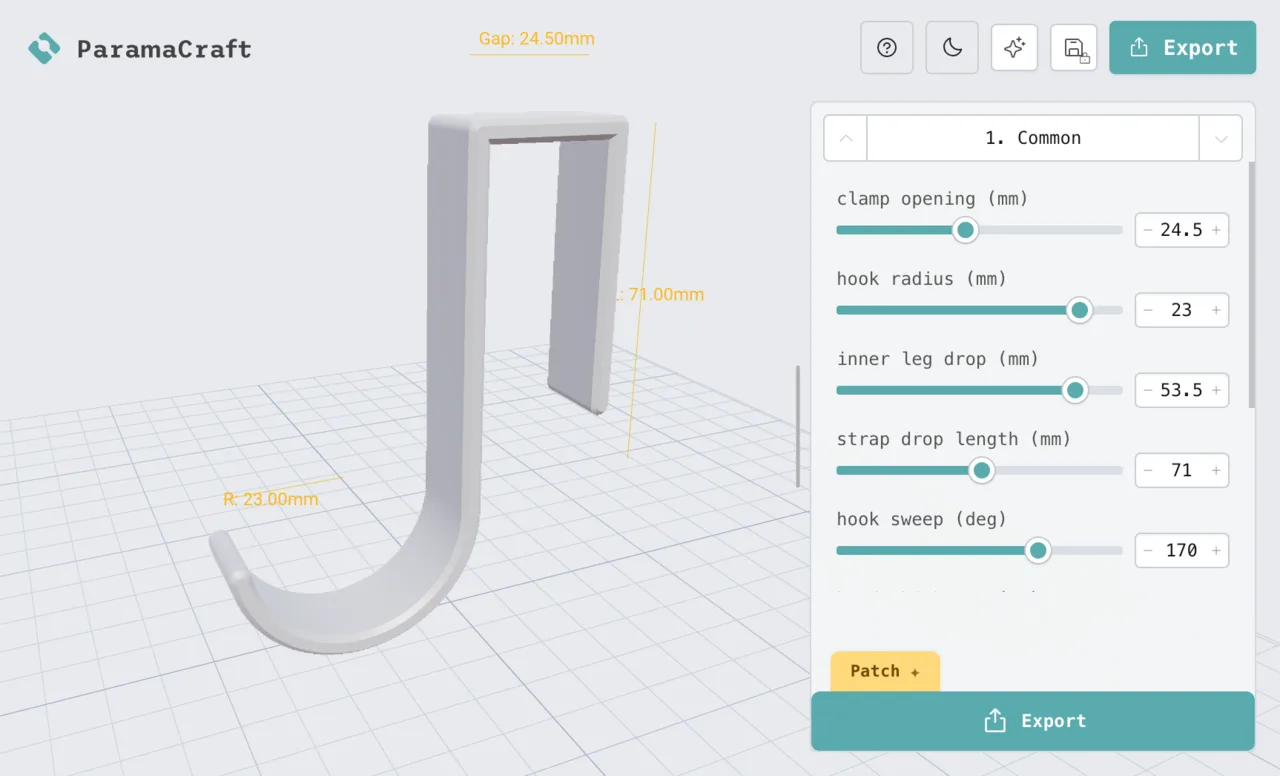
Task: Decrease clamp opening with minus button
Action: tap(1148, 230)
